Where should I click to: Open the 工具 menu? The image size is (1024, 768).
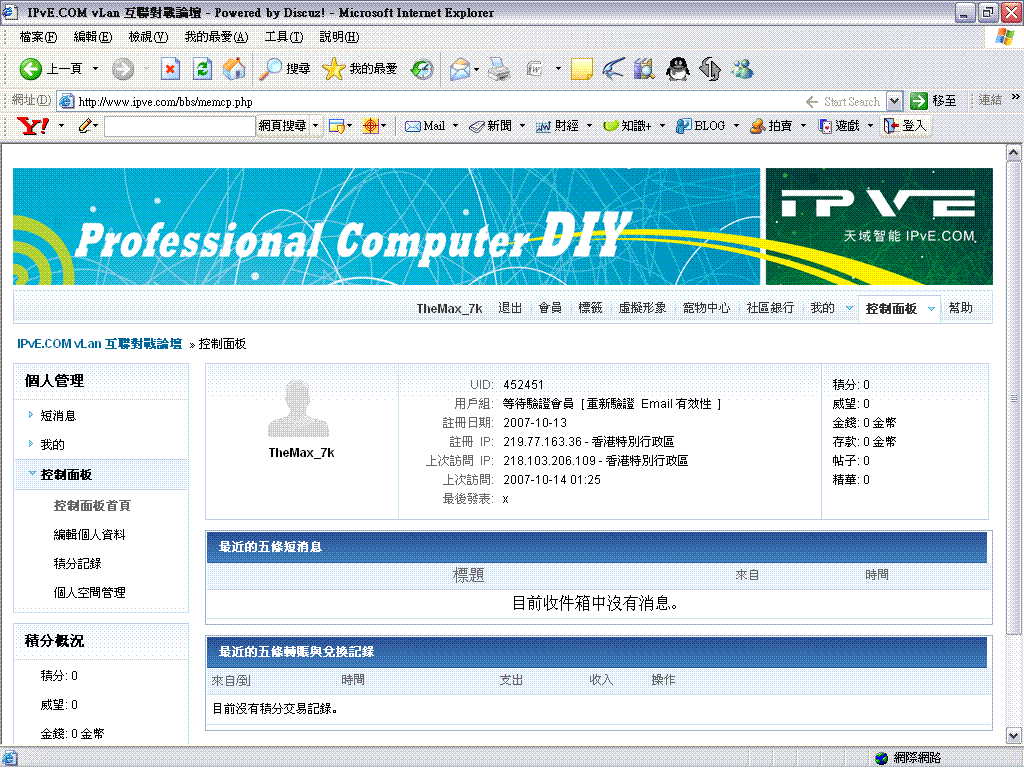(283, 37)
